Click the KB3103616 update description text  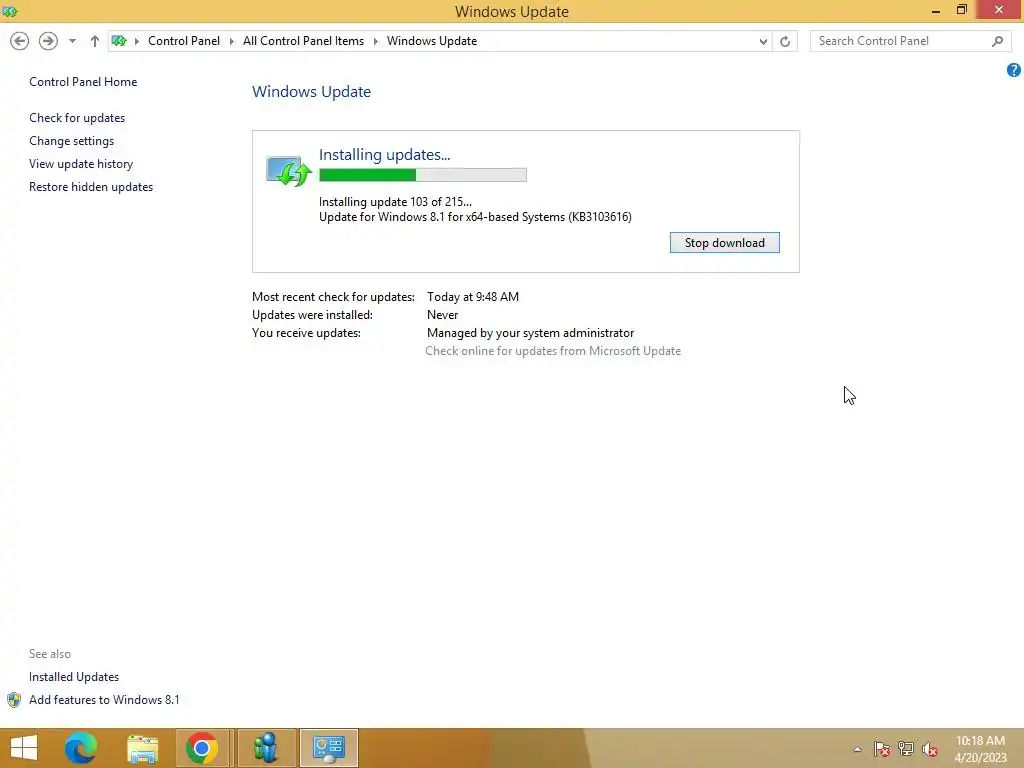click(x=475, y=217)
